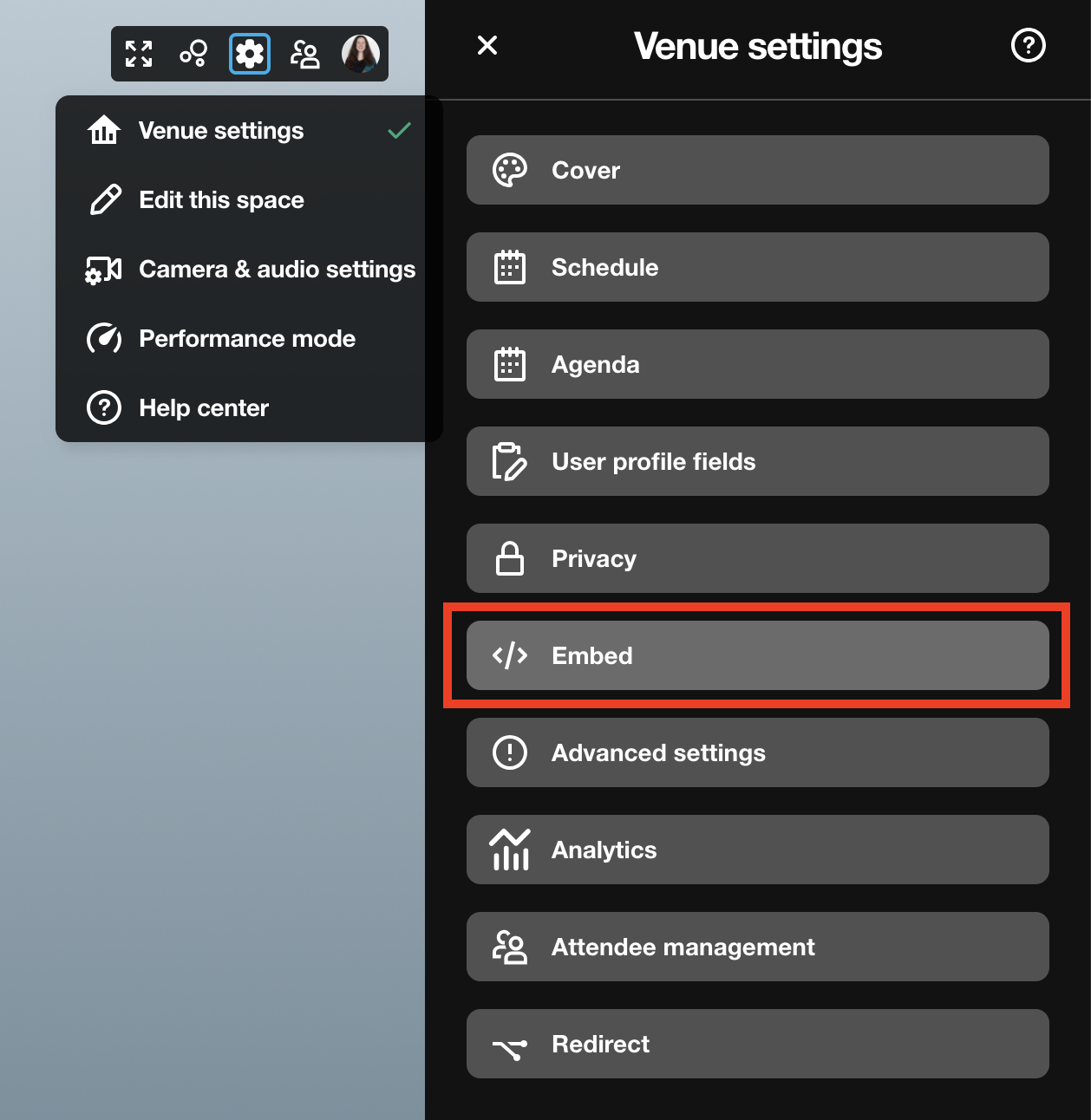Open the spaces bubbles icon in toolbar
The height and width of the screenshot is (1120, 1091).
193,54
